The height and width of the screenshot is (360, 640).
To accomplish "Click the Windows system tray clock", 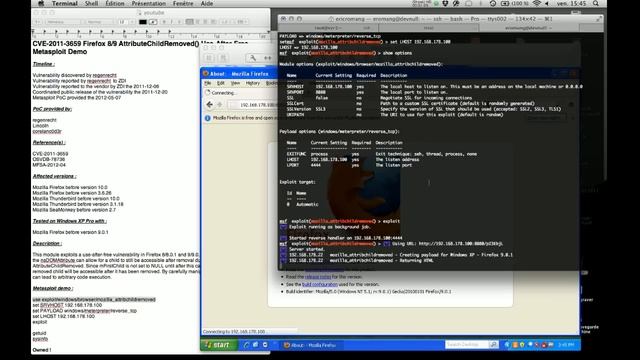I will (x=566, y=345).
